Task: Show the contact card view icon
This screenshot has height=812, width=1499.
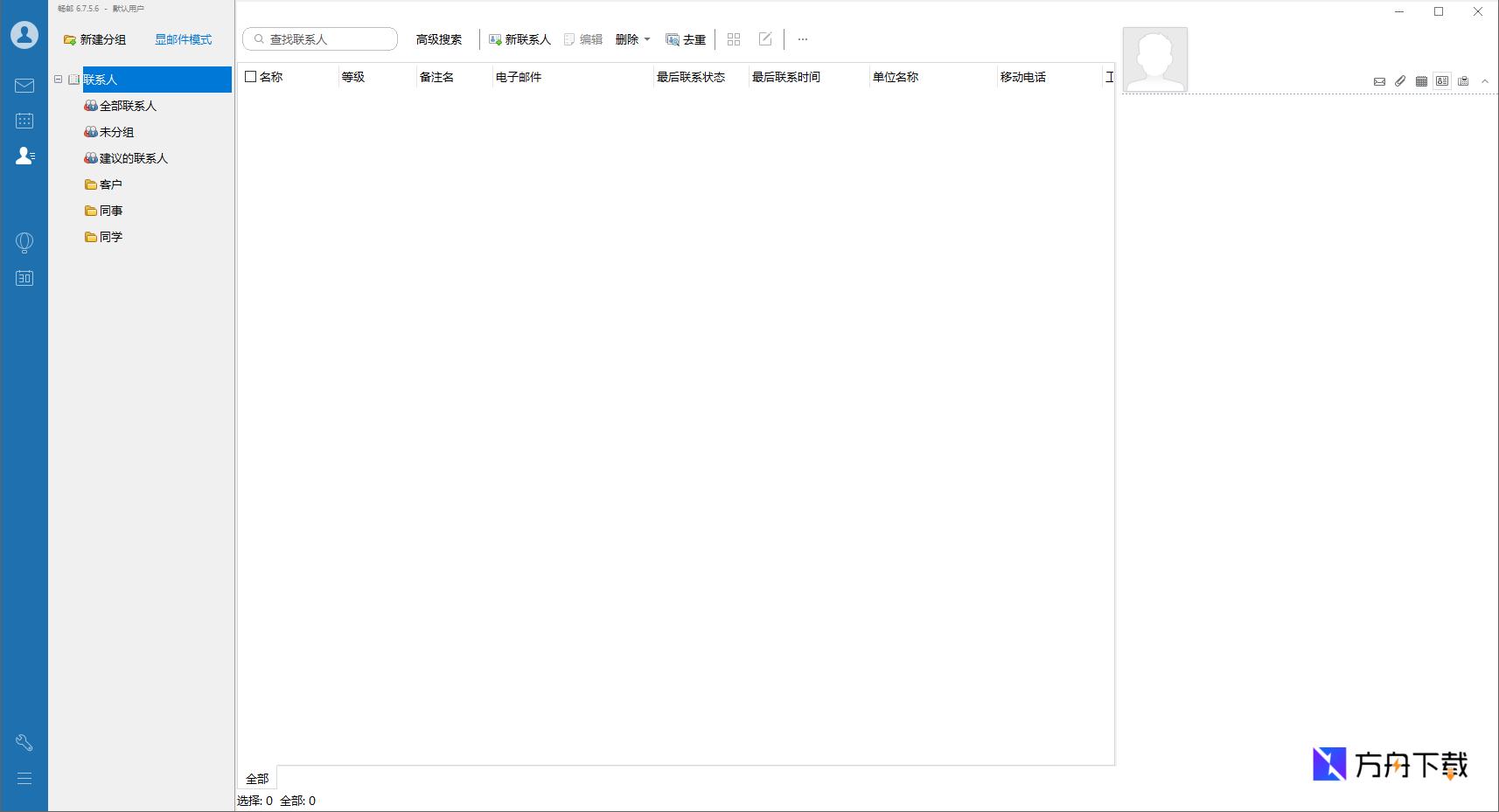Action: pos(1442,81)
